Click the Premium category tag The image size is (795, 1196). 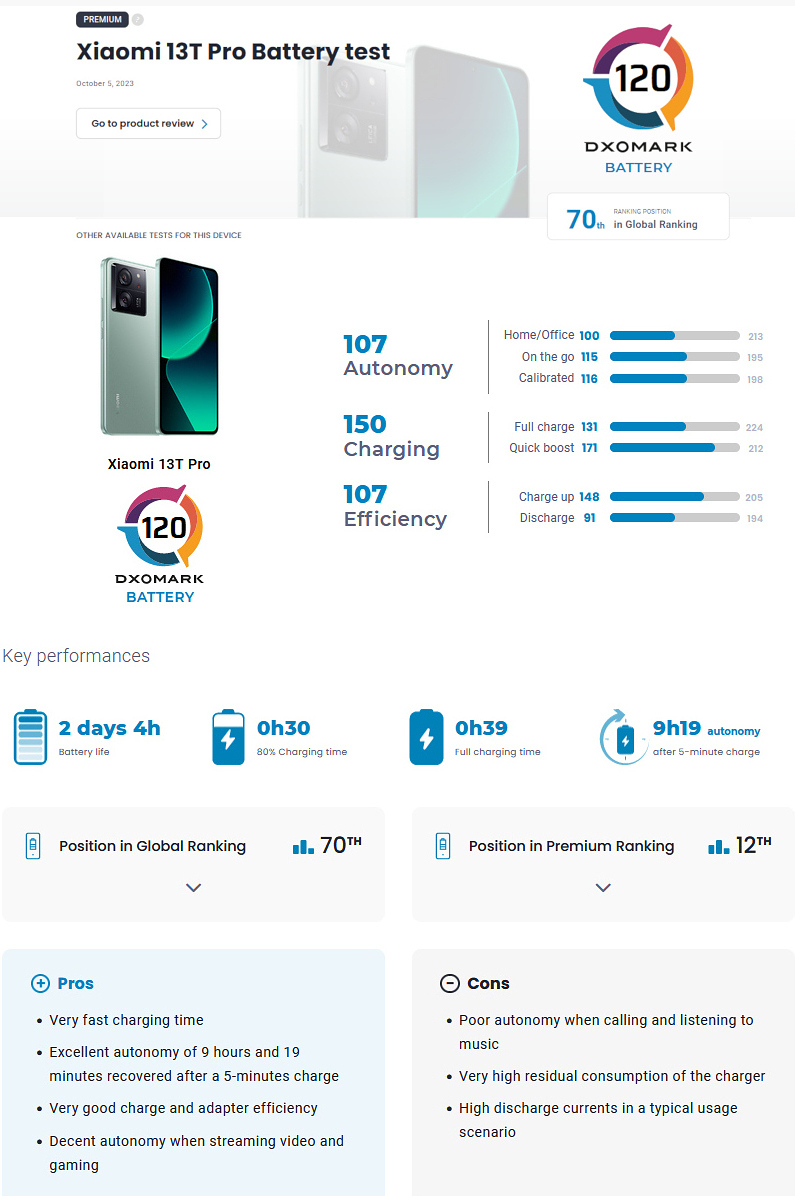coord(102,19)
